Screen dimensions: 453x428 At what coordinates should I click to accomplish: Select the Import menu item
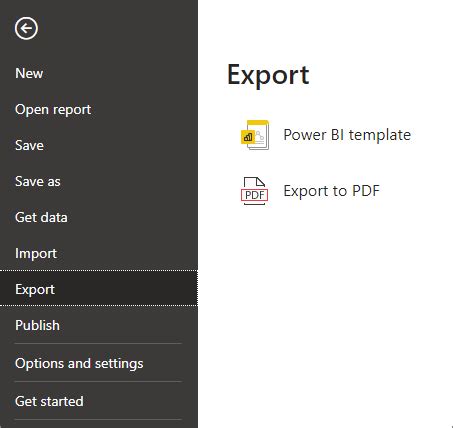coord(36,253)
